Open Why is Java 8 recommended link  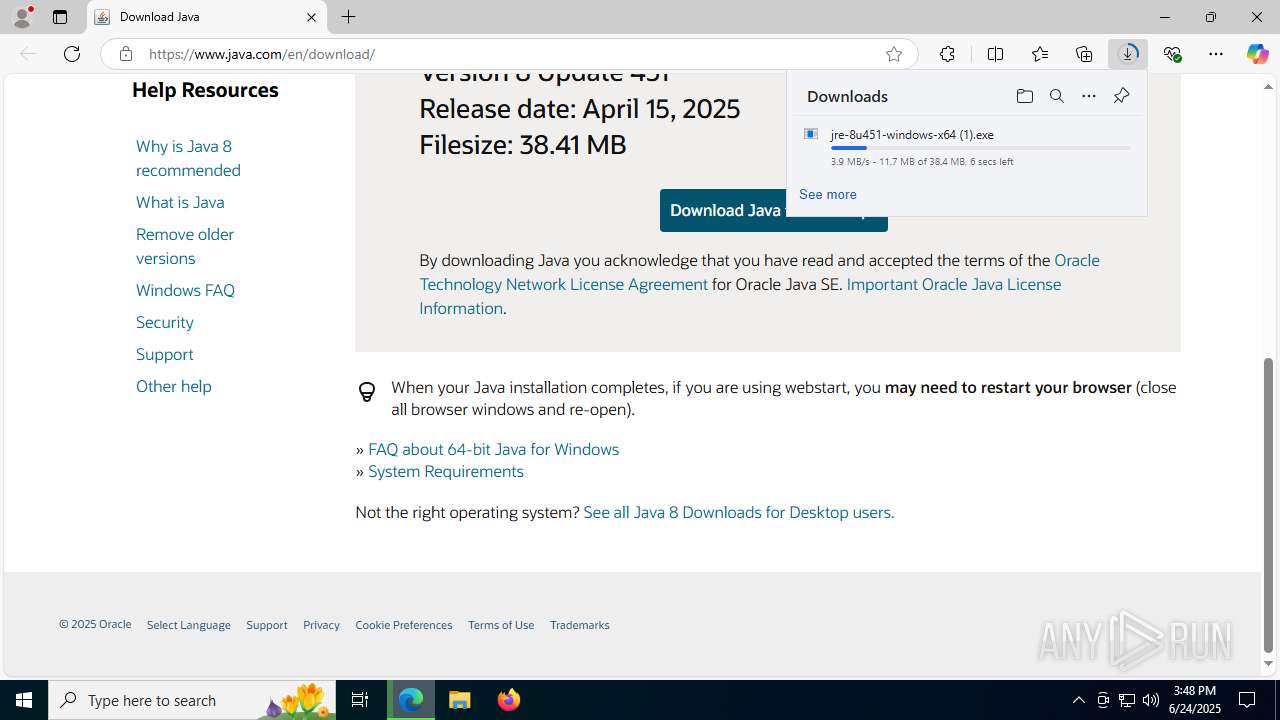point(188,158)
